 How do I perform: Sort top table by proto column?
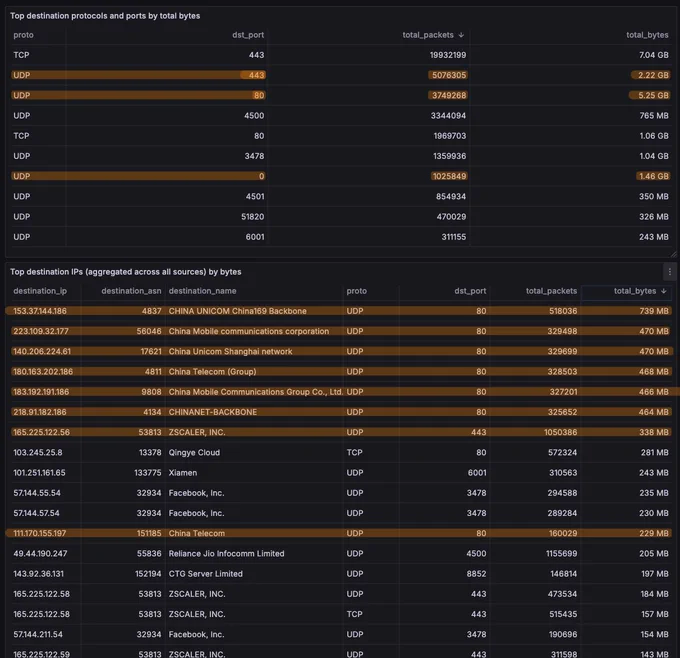point(23,35)
